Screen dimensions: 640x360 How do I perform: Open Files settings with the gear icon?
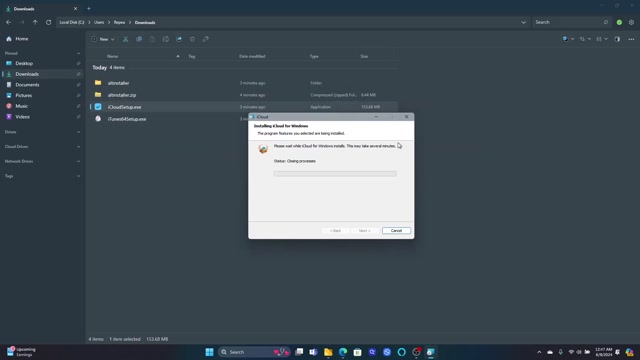point(631,22)
